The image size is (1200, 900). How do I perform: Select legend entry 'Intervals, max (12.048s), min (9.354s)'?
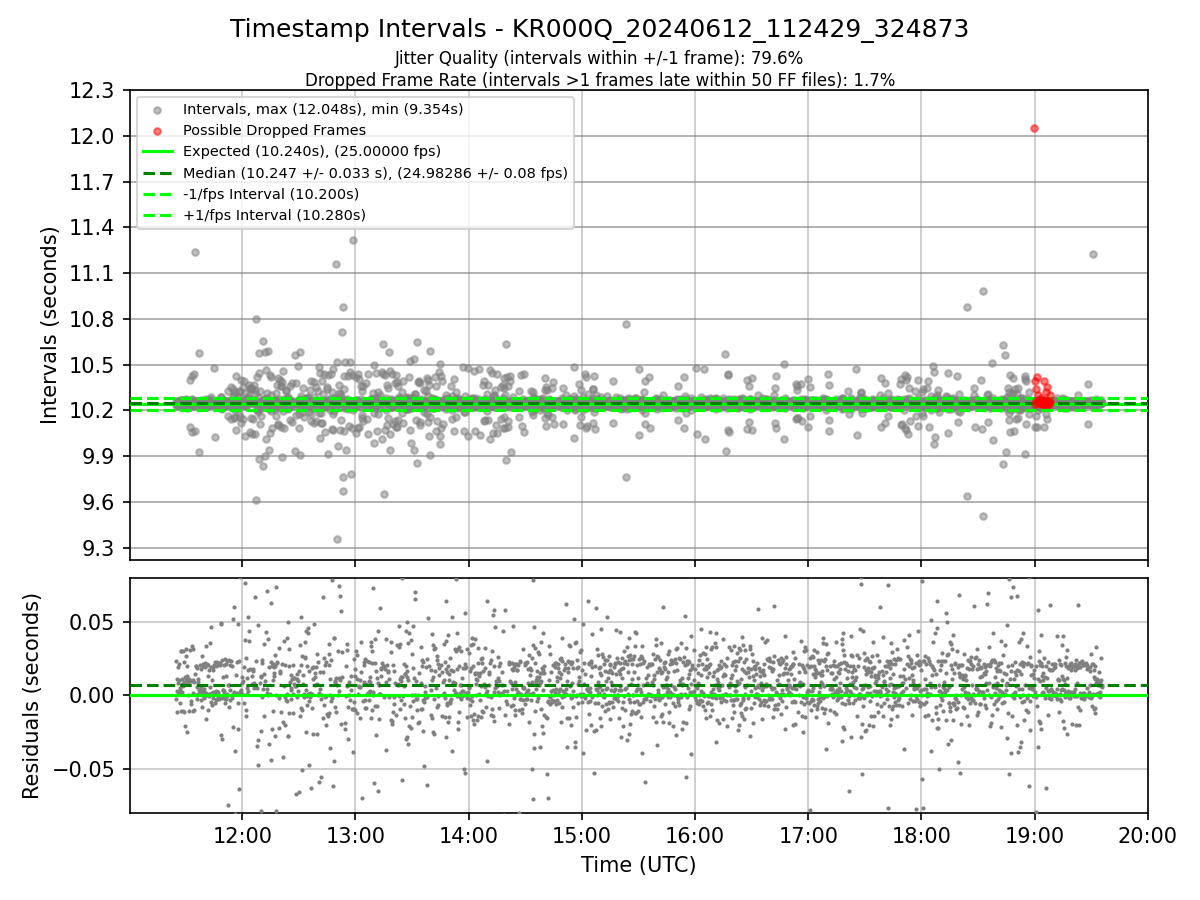323,108
